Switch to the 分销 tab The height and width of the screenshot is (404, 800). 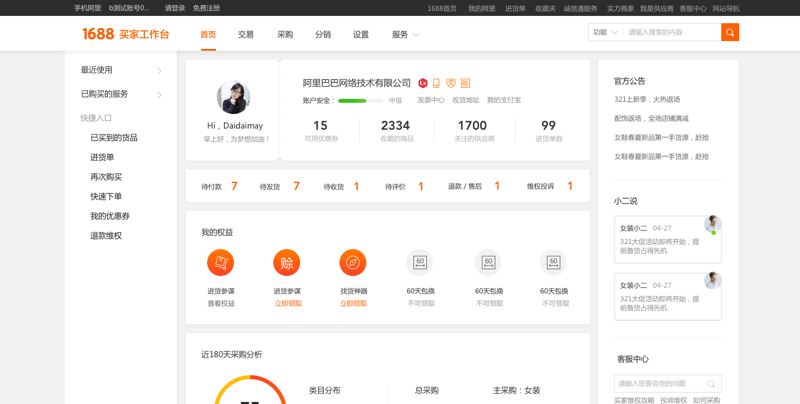coord(323,35)
